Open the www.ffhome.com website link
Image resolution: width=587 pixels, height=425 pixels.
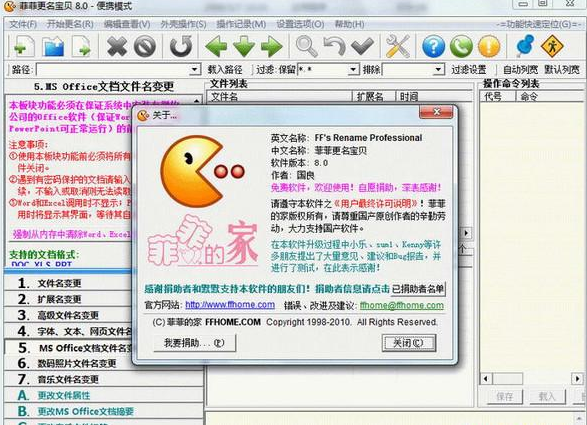230,305
